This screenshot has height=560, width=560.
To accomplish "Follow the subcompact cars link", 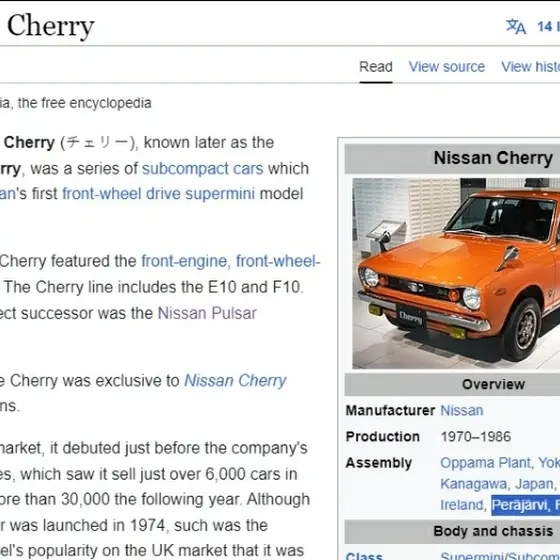I will click(202, 169).
